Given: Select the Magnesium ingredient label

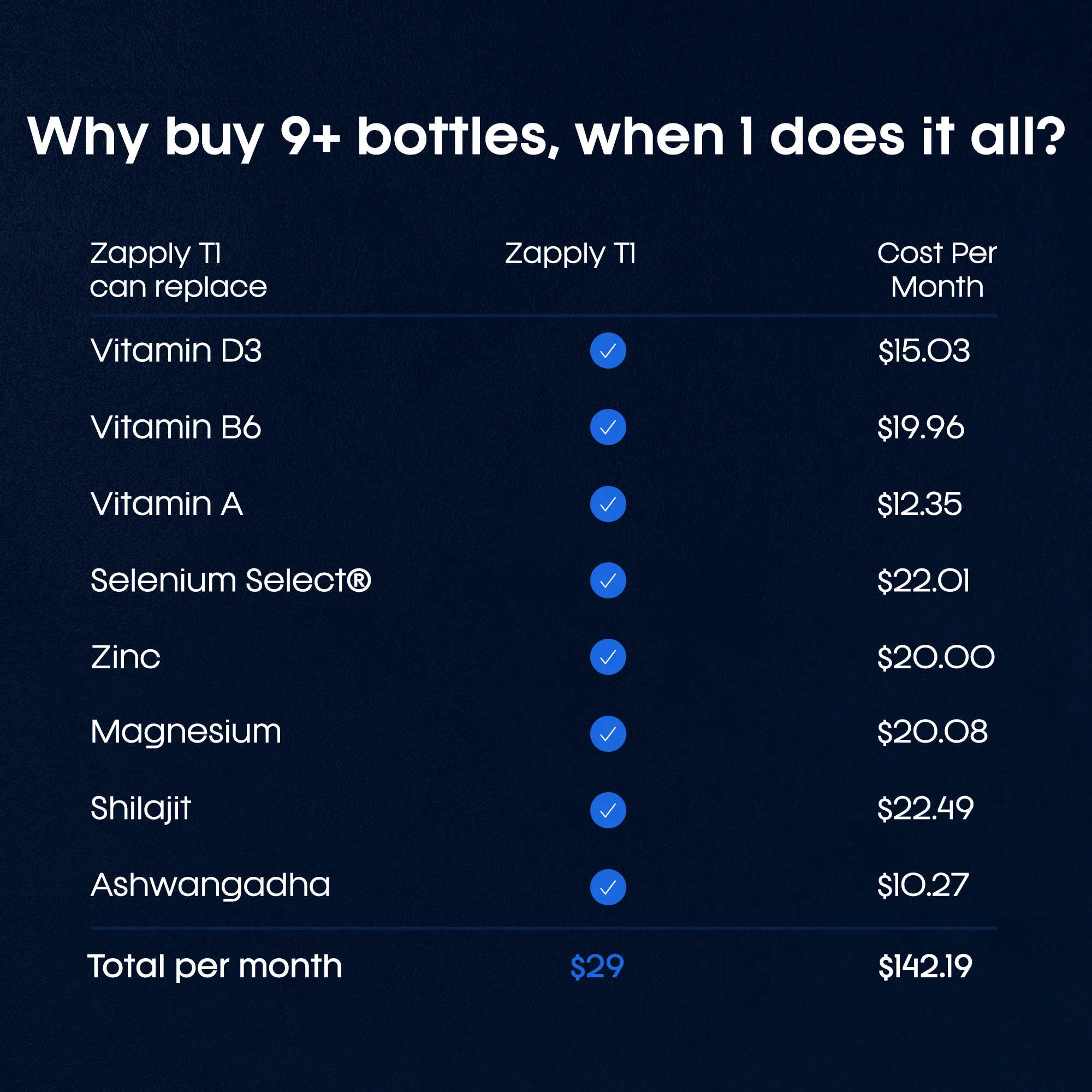Looking at the screenshot, I should point(186,733).
